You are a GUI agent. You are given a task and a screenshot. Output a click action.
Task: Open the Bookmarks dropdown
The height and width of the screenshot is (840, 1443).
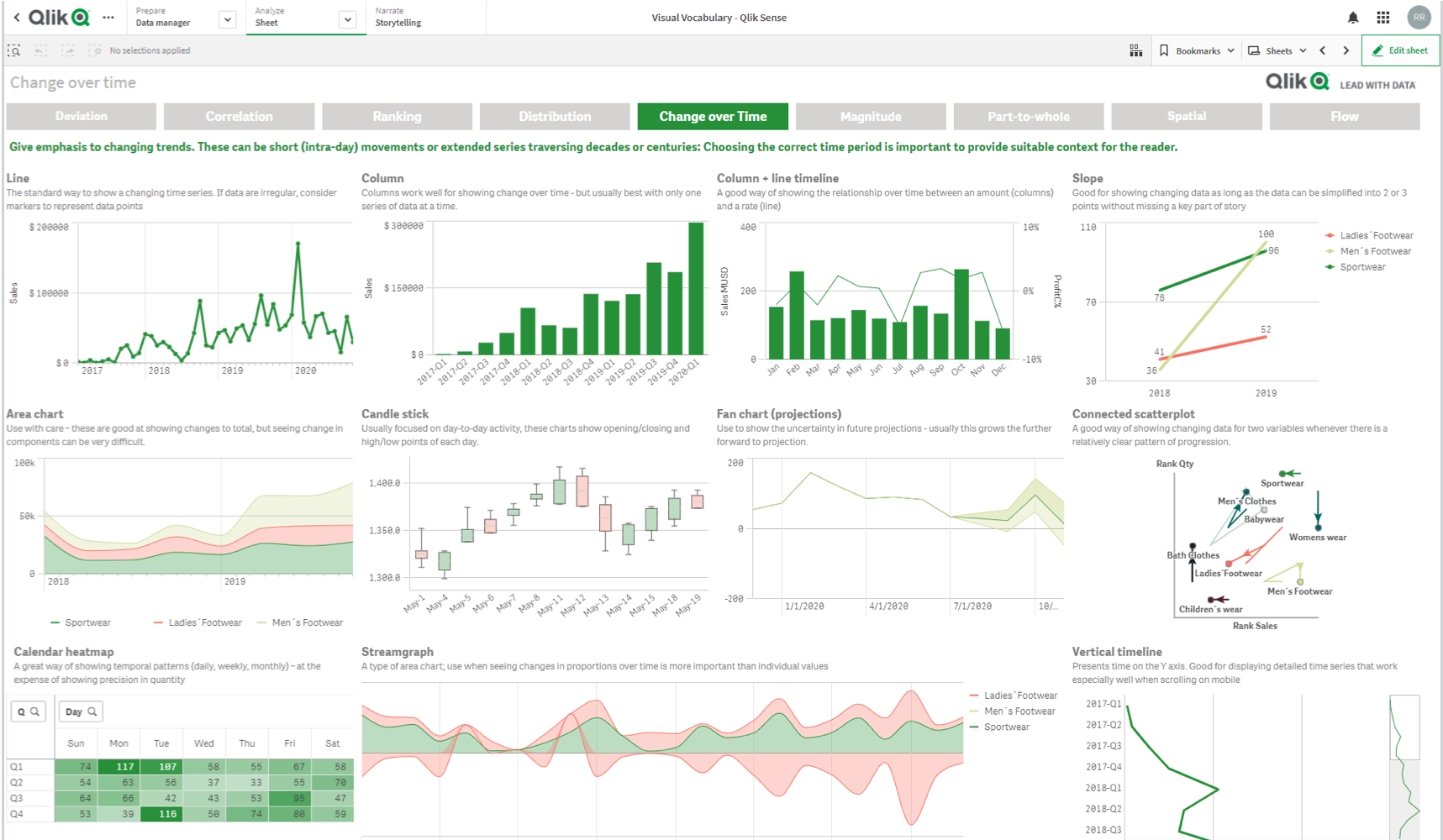1197,50
